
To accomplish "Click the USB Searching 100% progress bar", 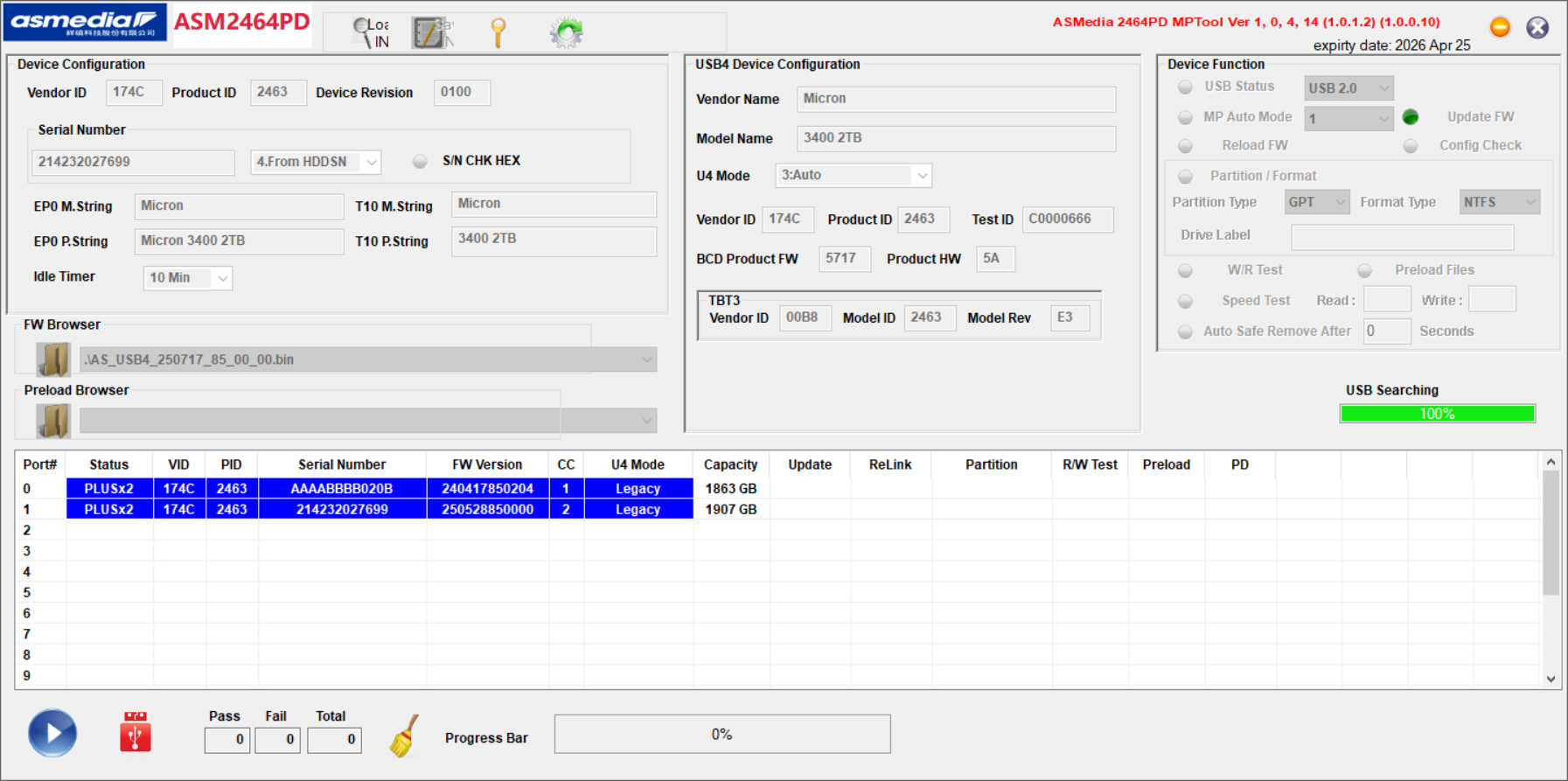I will coord(1437,414).
